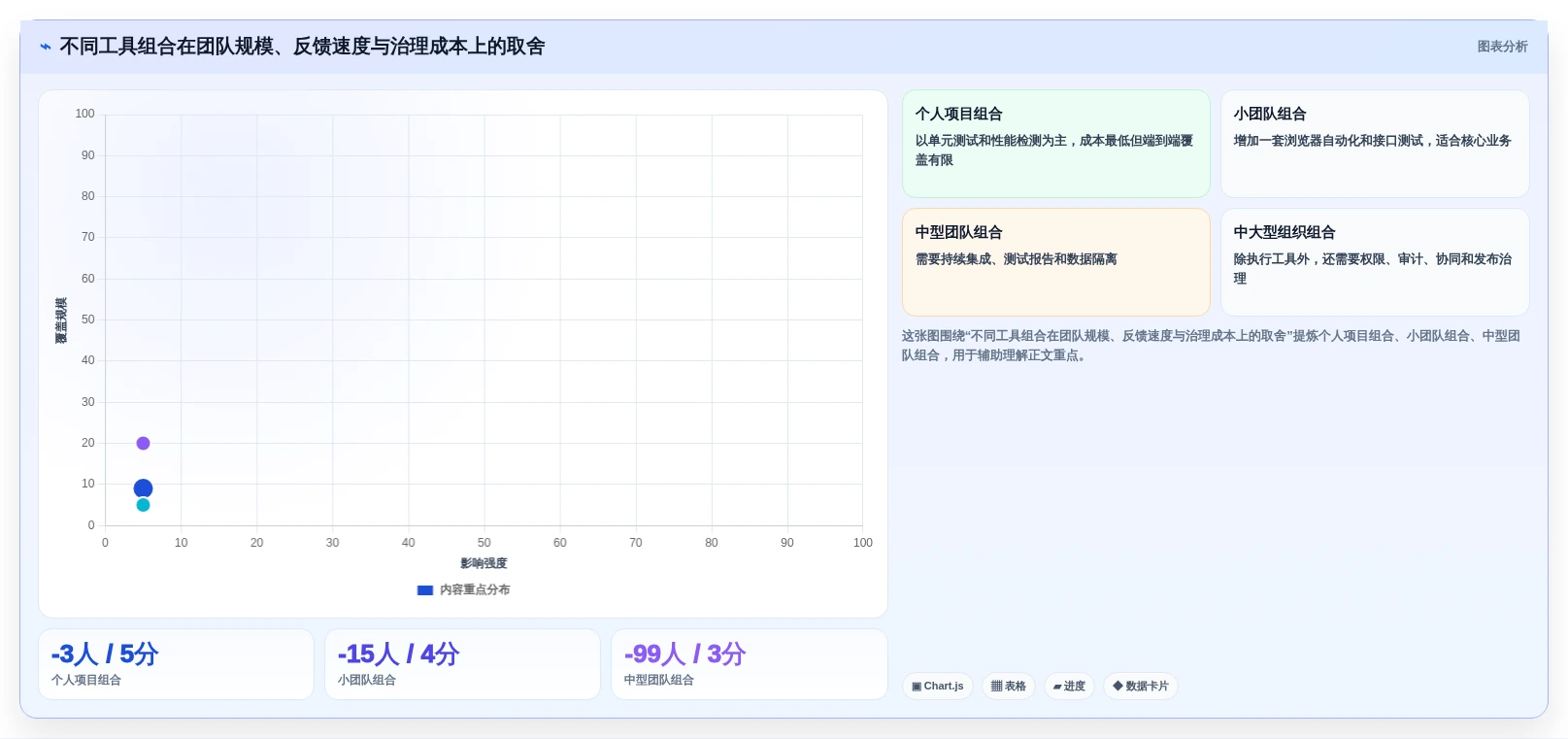Click the lightning icon beside the title

click(46, 47)
